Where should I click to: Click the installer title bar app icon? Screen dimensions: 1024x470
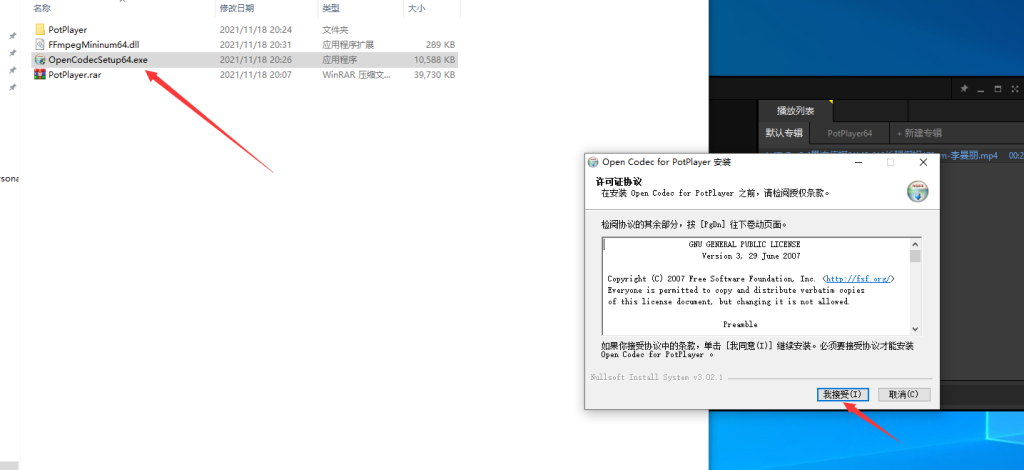click(593, 162)
